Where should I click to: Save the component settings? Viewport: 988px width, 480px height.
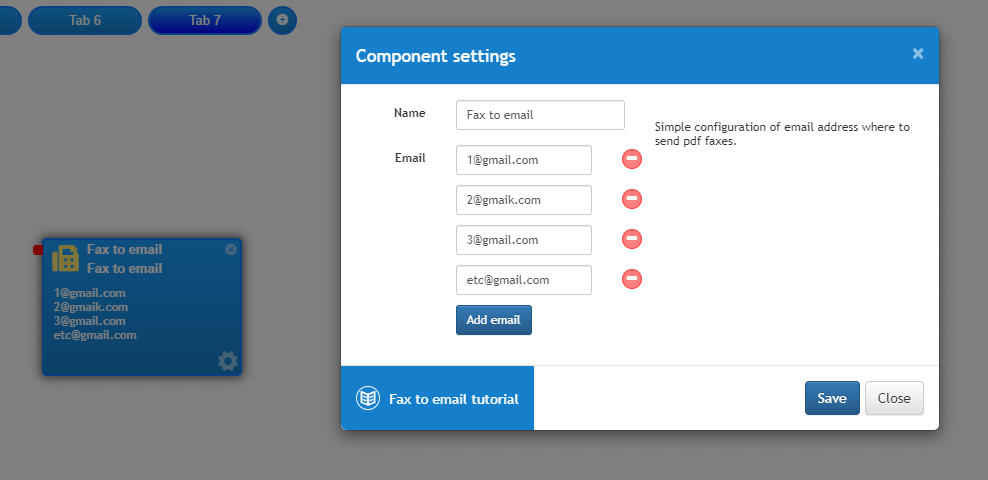[x=832, y=398]
